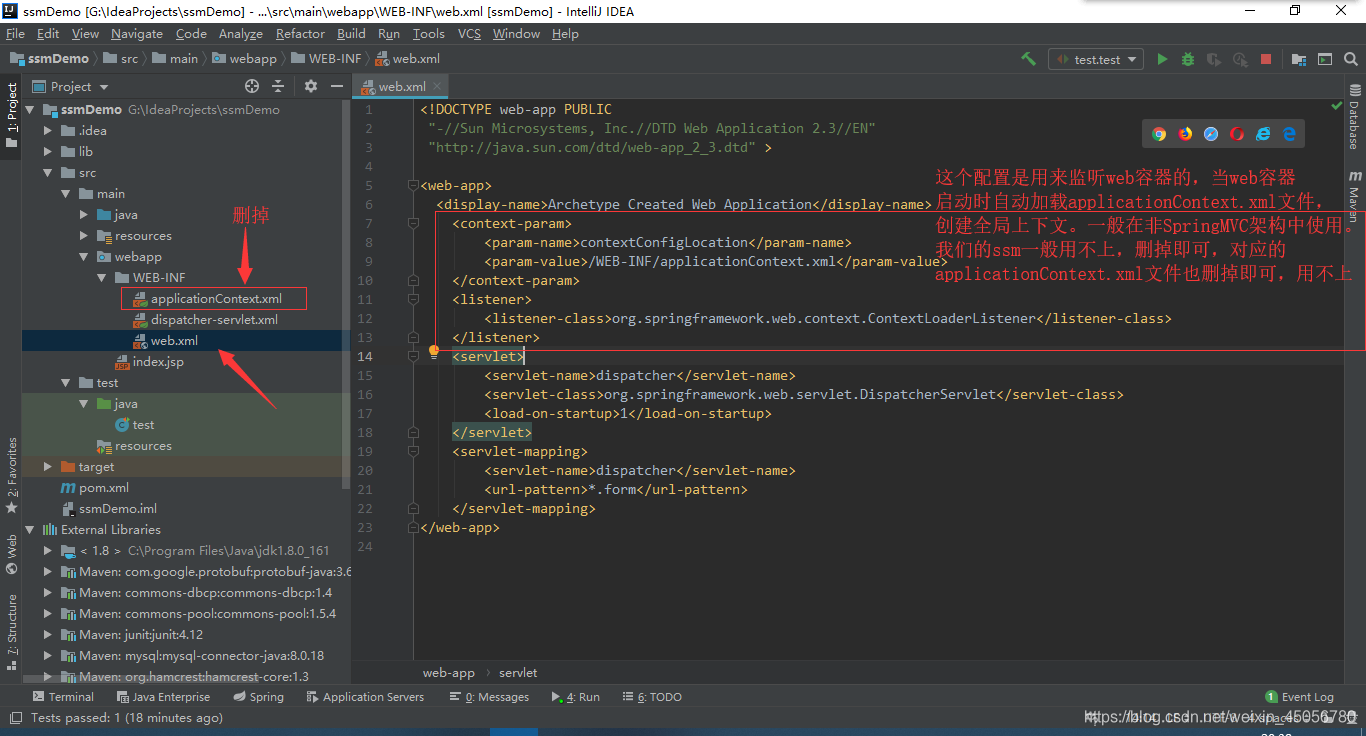Run test.test with green play icon
This screenshot has width=1366, height=736.
[x=1162, y=59]
